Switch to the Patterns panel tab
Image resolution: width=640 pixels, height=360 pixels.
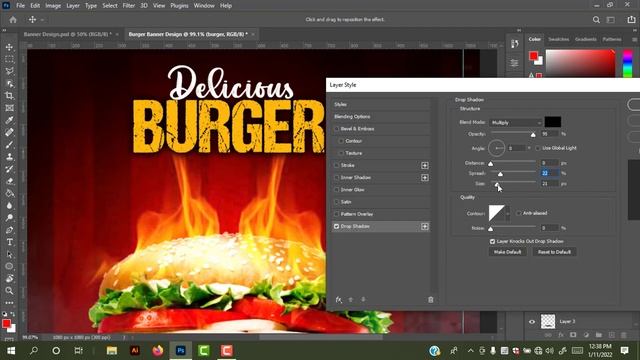click(x=612, y=40)
